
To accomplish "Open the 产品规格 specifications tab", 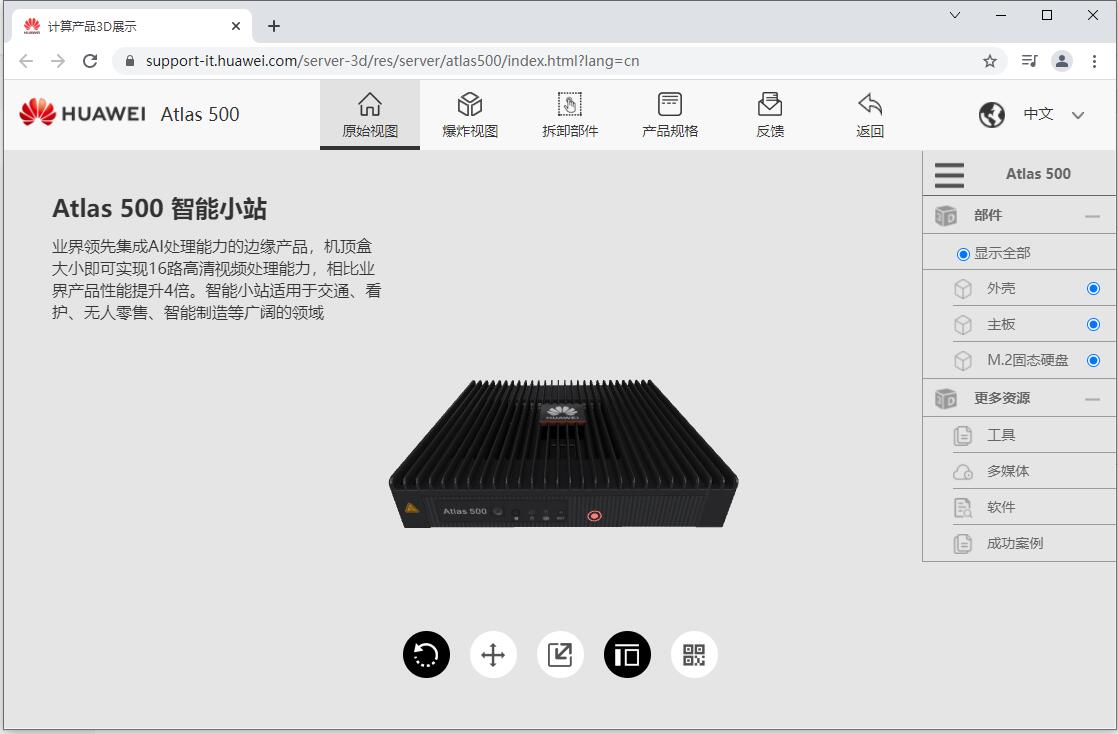I will tap(670, 115).
